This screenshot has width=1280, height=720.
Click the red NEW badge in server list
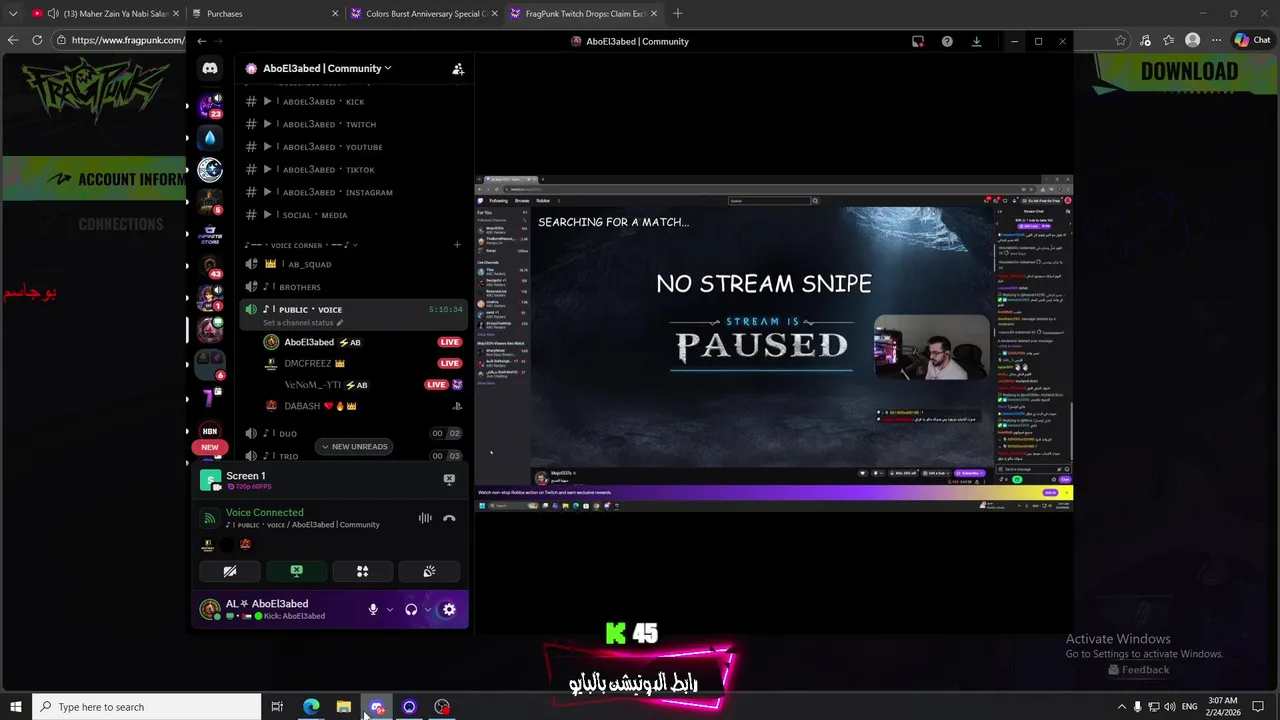[210, 447]
